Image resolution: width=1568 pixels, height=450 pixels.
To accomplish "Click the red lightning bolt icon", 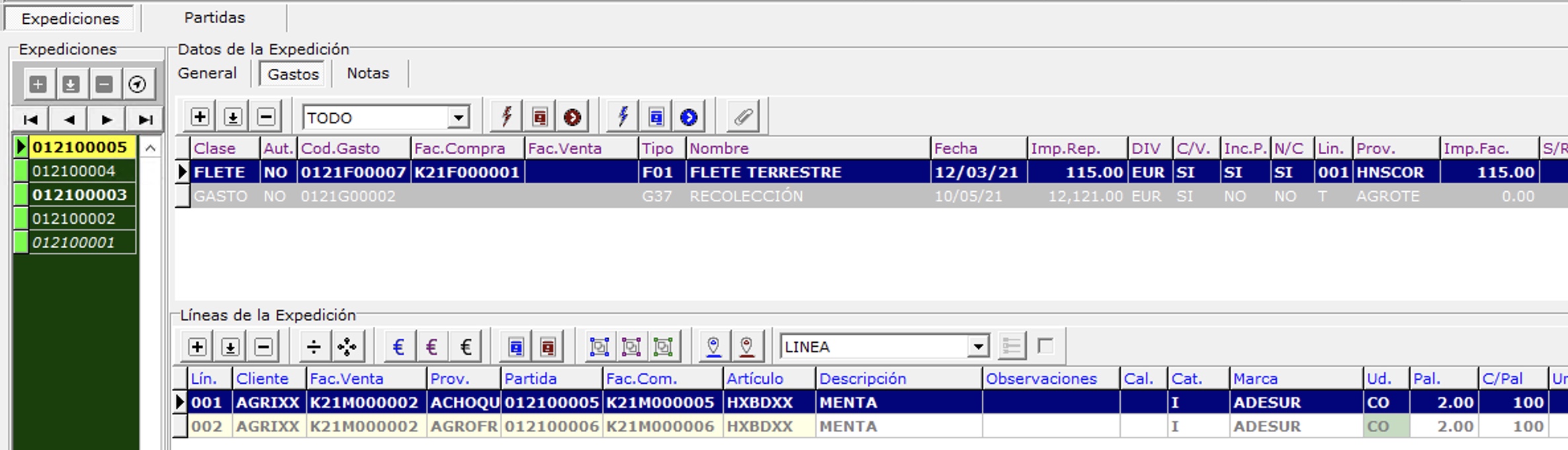I will [507, 118].
